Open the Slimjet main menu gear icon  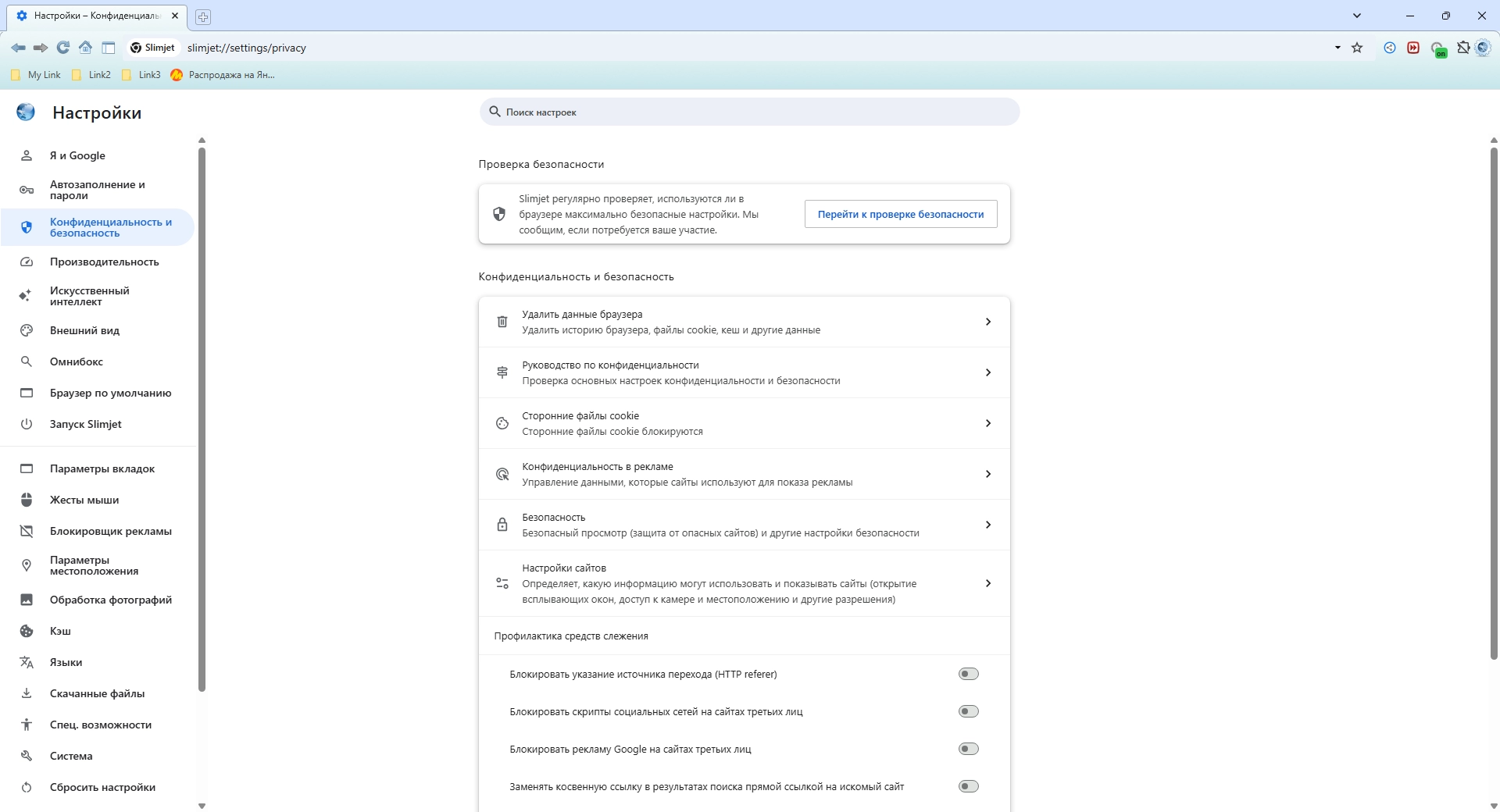pyautogui.click(x=1483, y=48)
